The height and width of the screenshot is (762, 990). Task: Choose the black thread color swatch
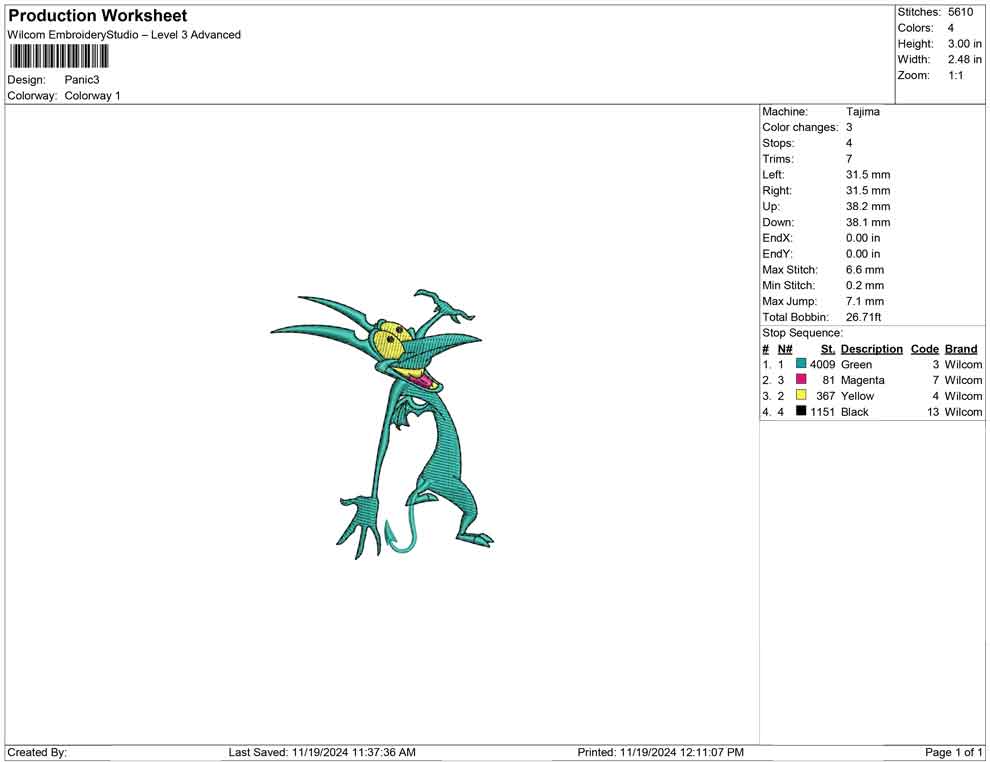[801, 412]
